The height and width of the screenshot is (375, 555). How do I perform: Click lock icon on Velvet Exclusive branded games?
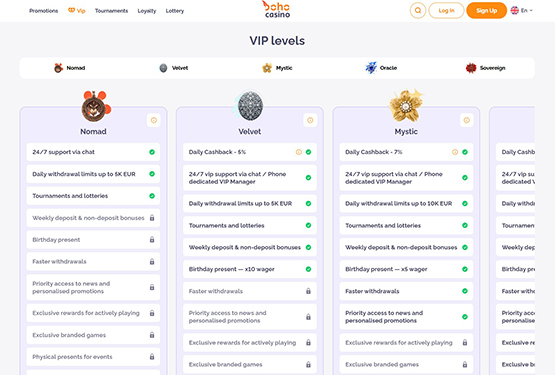(308, 364)
